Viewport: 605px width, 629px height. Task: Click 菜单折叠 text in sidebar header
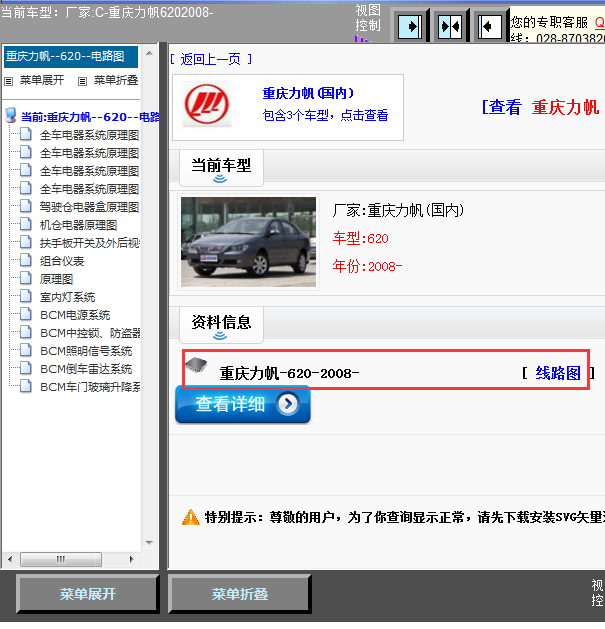pyautogui.click(x=116, y=80)
